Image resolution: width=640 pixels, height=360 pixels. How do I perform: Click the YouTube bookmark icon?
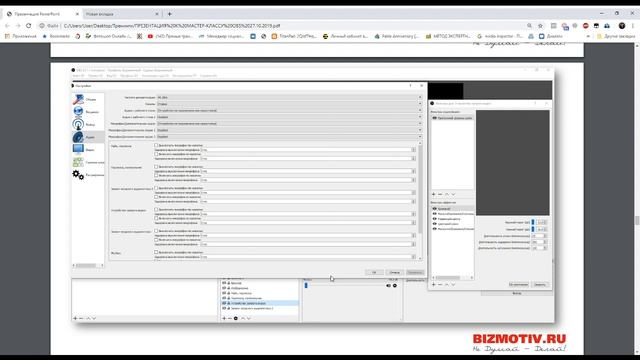(150, 36)
